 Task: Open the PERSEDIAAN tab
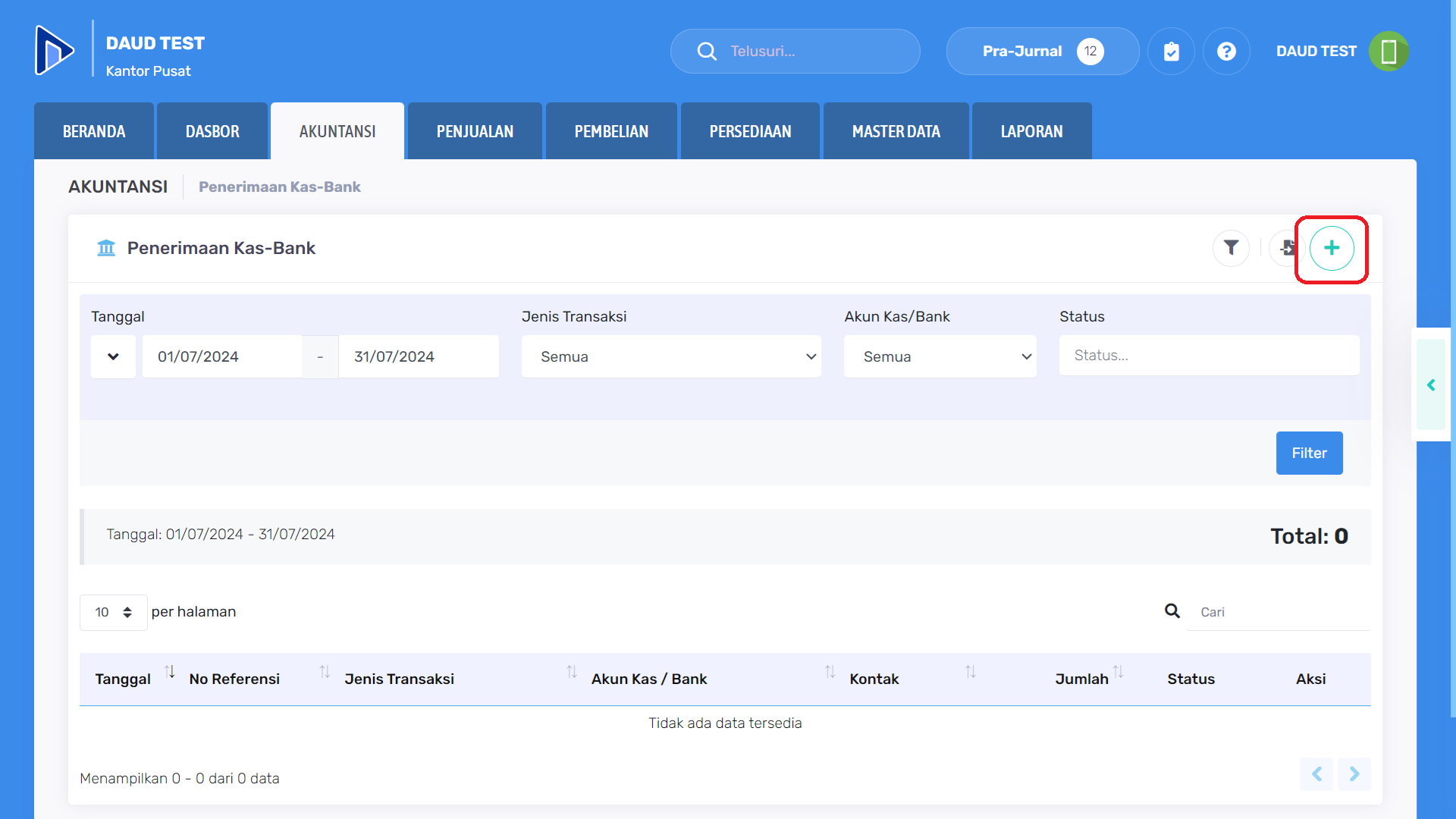click(750, 131)
